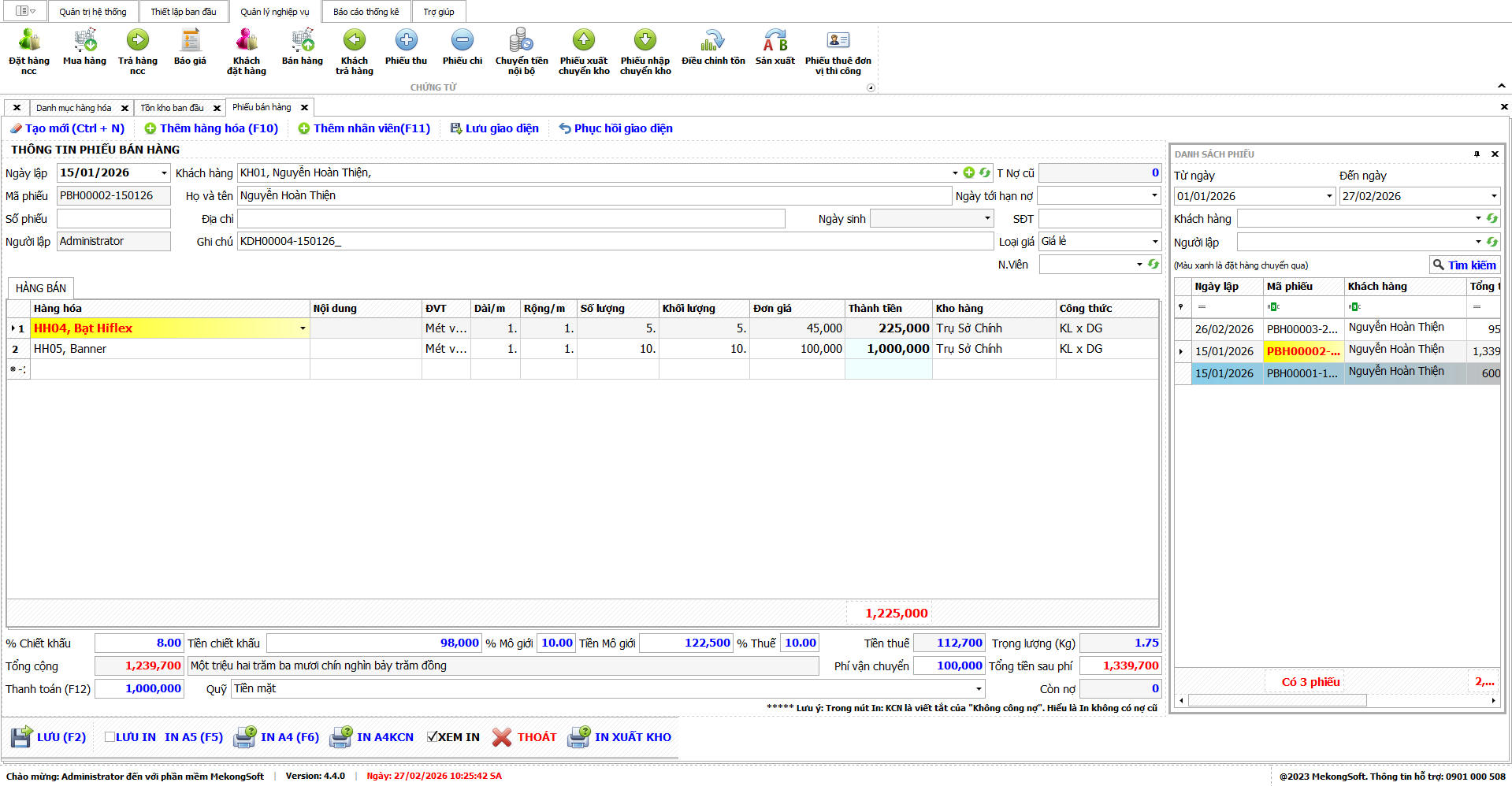The image size is (1512, 786).
Task: Click the Tìm kiếm search button
Action: coord(1465,265)
